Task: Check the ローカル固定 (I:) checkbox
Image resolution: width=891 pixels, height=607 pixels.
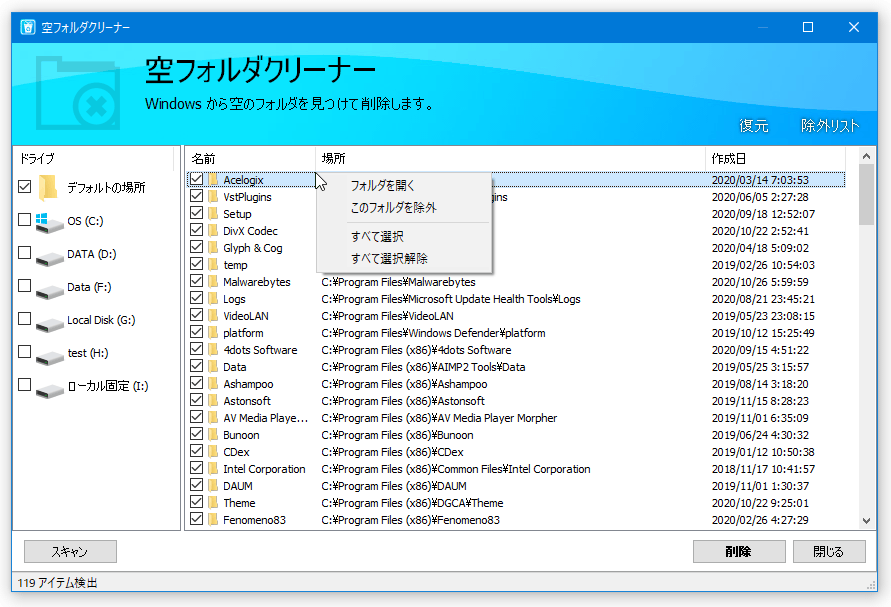Action: 24,384
